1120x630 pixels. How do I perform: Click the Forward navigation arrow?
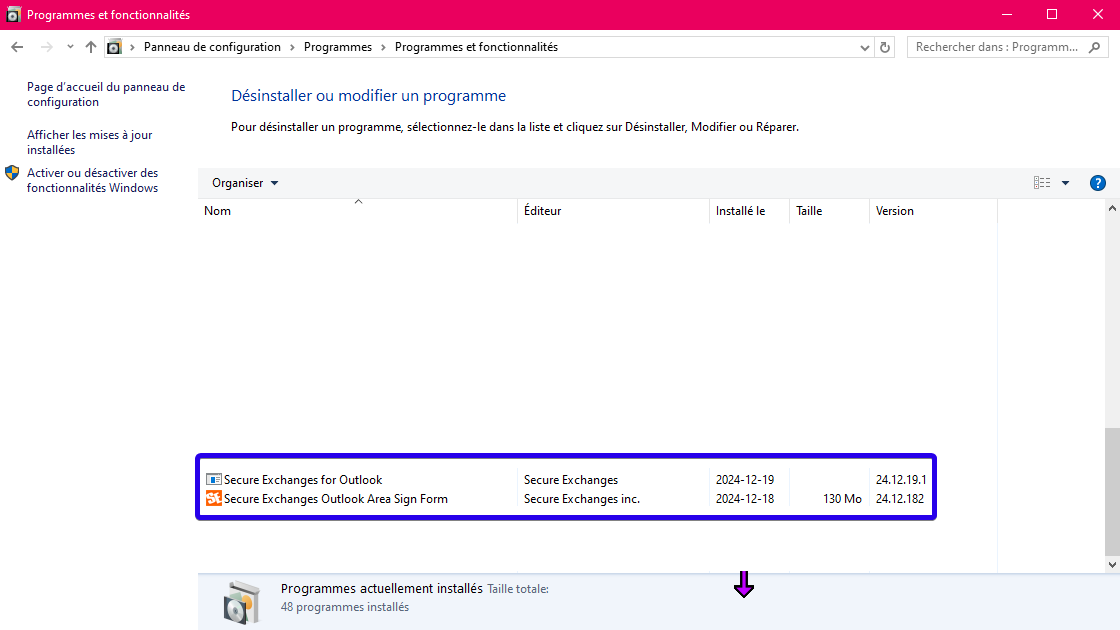tap(46, 47)
